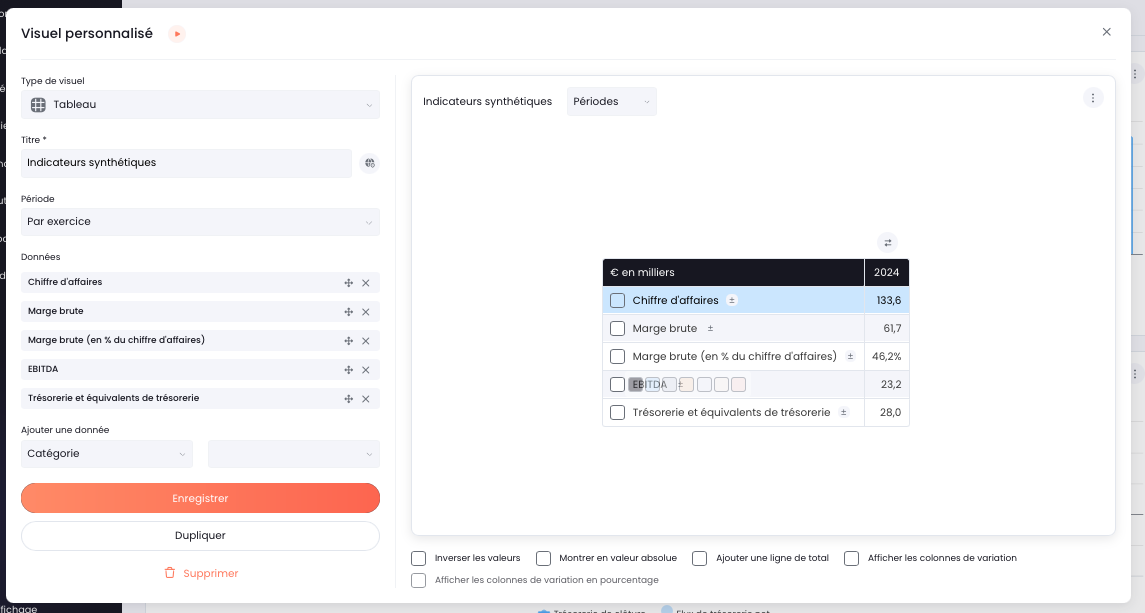Click the orange play icon beside Visuel personnalisé
The height and width of the screenshot is (613, 1145).
[x=177, y=34]
